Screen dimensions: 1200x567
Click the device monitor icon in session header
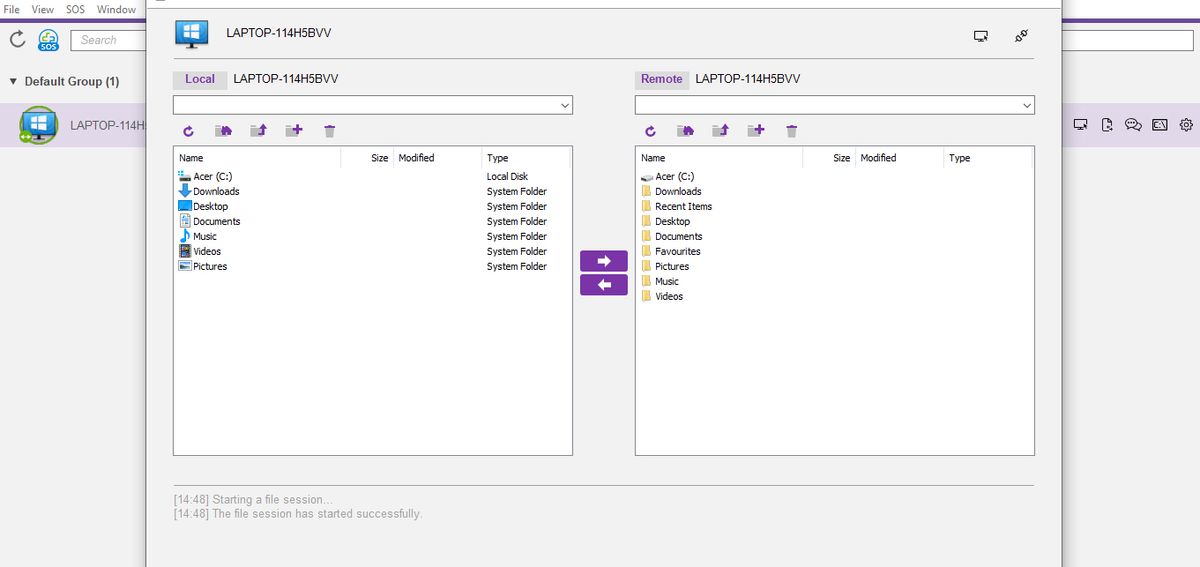(x=191, y=33)
